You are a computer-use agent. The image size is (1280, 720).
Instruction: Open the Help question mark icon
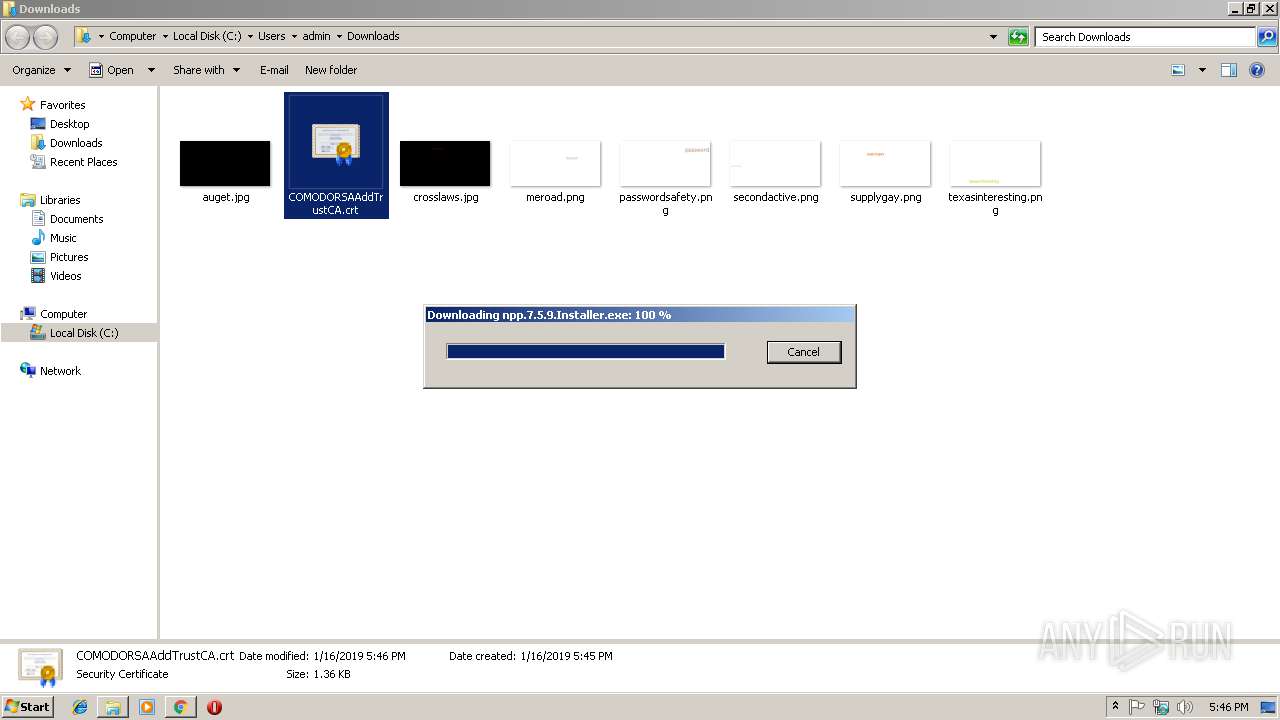pos(1257,70)
